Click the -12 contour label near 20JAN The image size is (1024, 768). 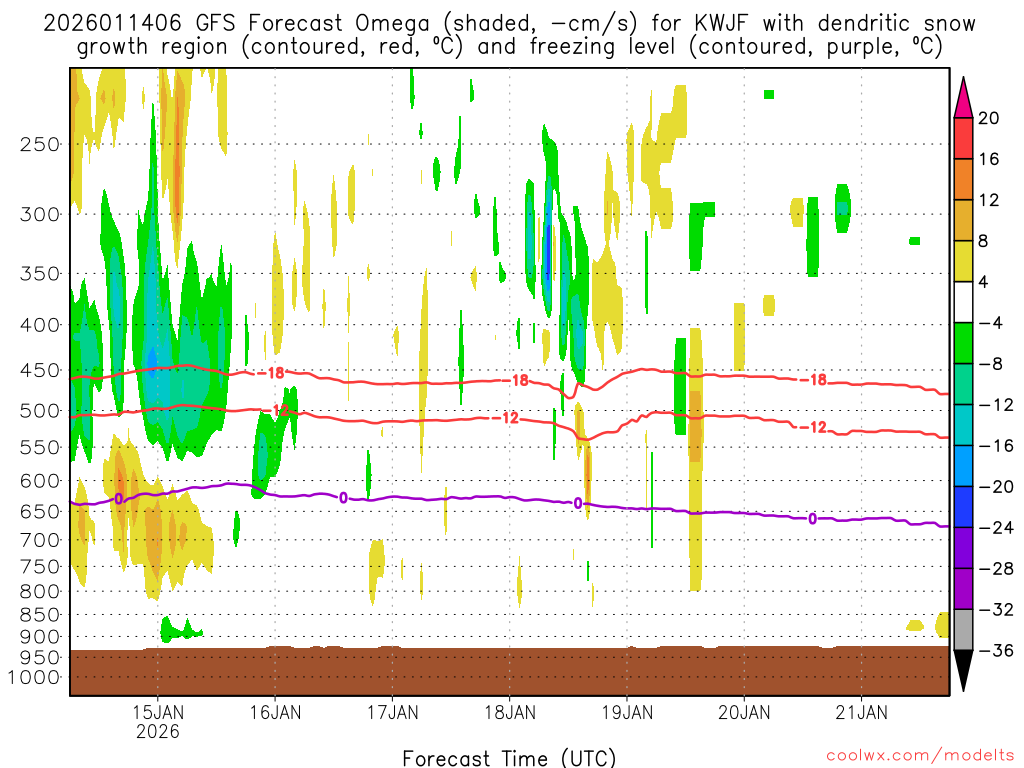[813, 427]
